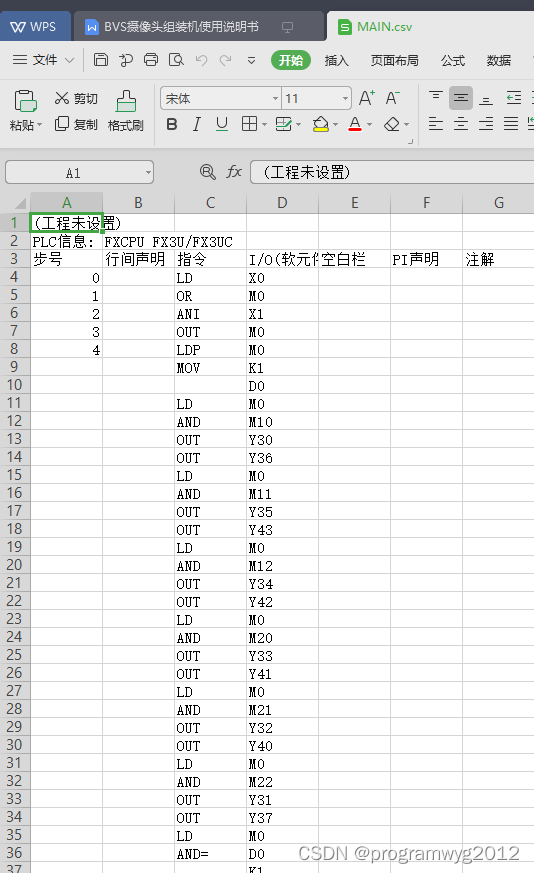
Task: Click the Save icon in quick toolbar
Action: tap(101, 60)
